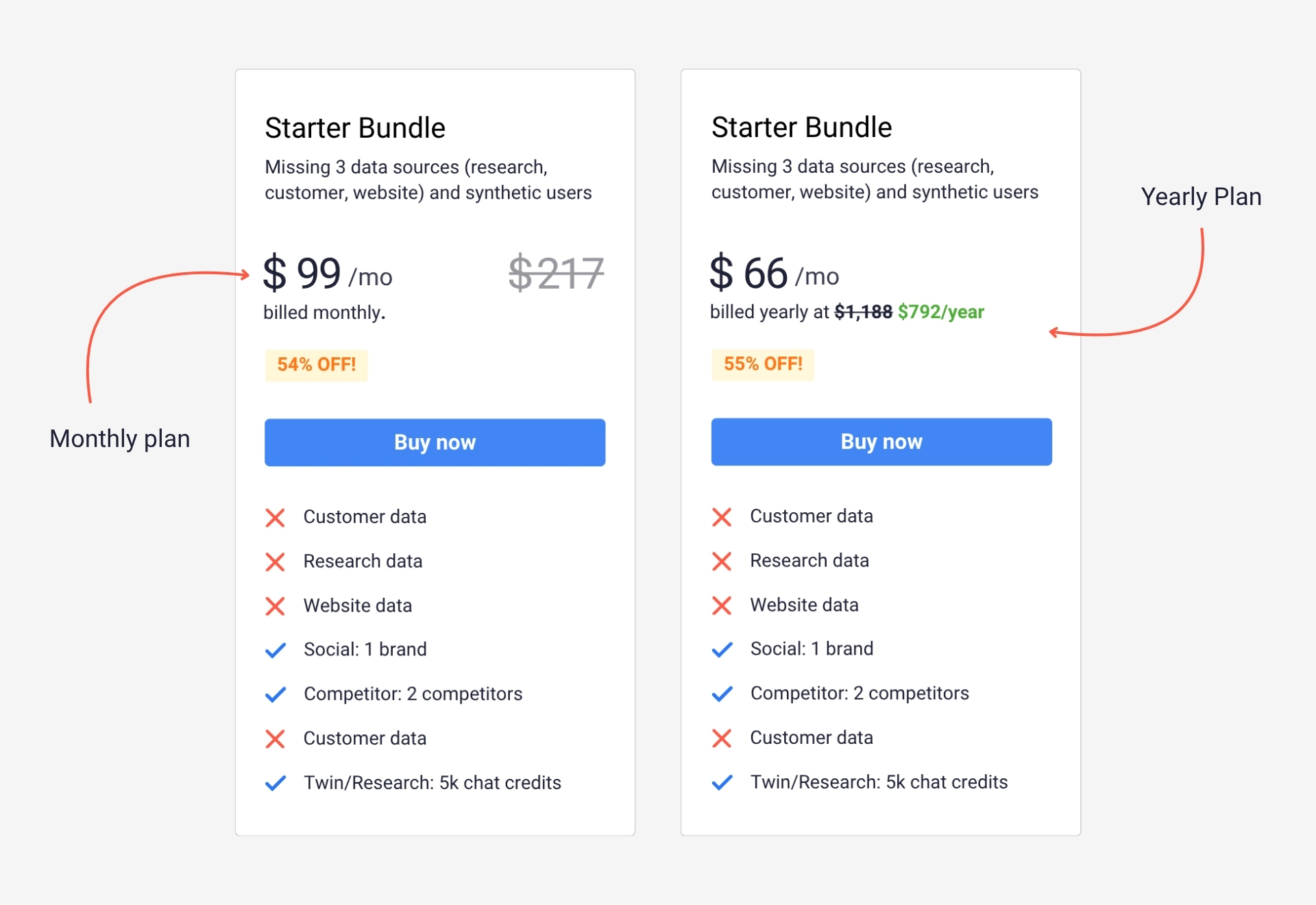Click blue checkmark beside Social, monthly card

[x=275, y=650]
